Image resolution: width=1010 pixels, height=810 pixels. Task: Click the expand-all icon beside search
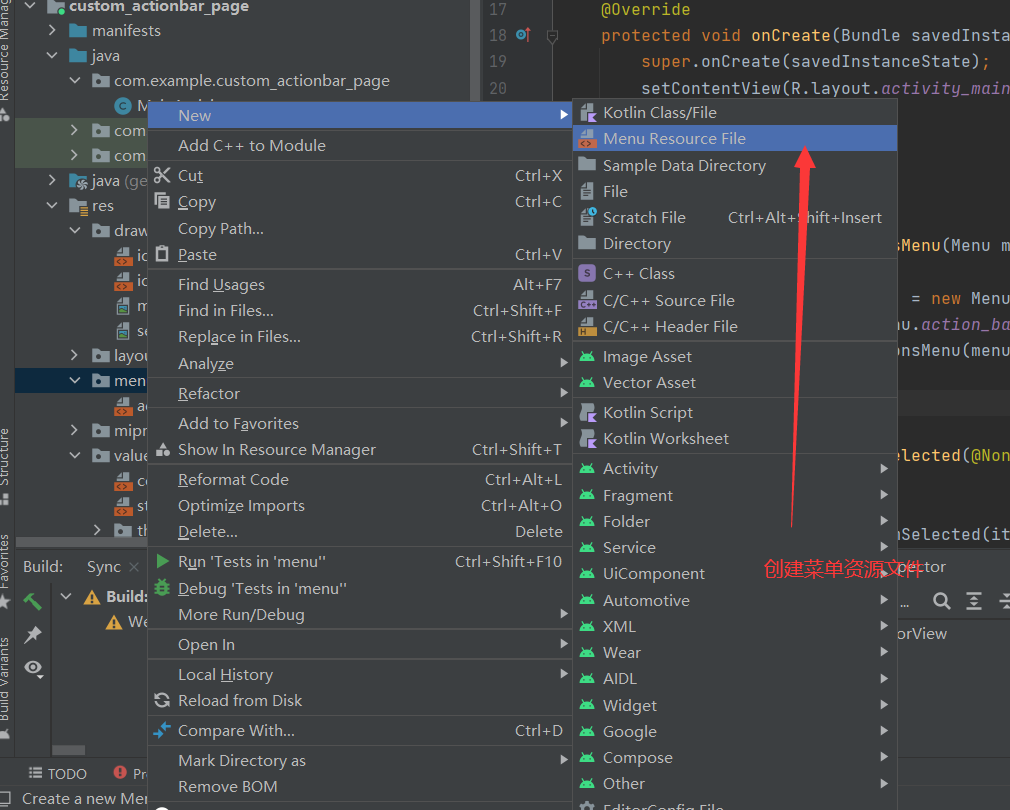[974, 601]
